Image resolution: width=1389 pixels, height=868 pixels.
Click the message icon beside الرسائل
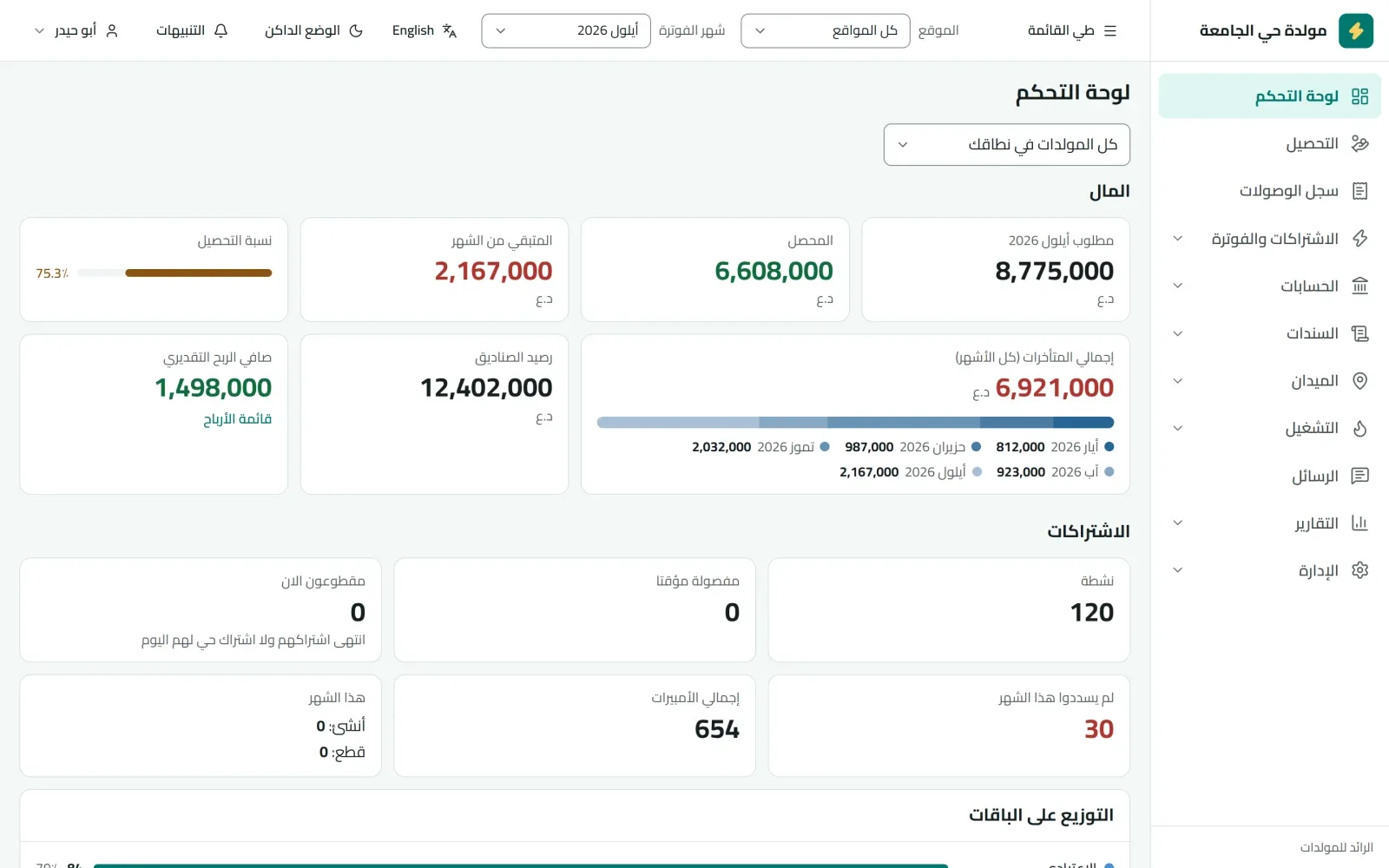click(x=1359, y=476)
